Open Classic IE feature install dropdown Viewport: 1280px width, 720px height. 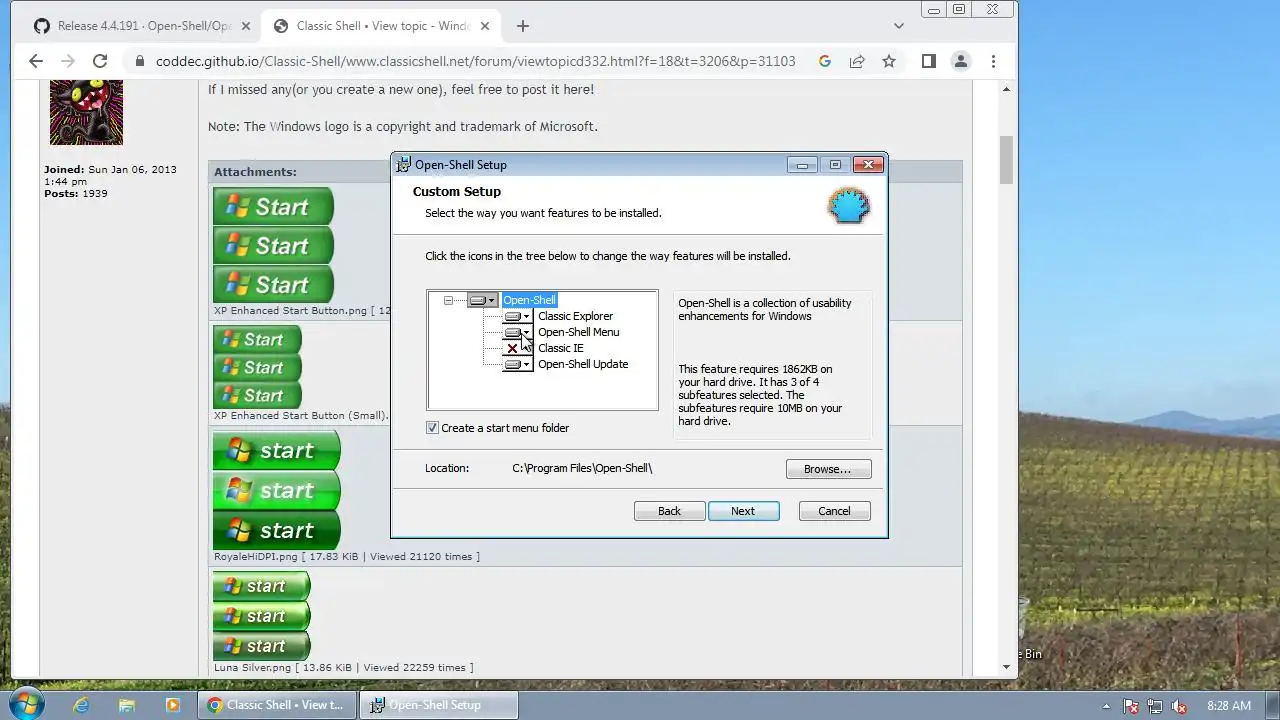pos(518,348)
